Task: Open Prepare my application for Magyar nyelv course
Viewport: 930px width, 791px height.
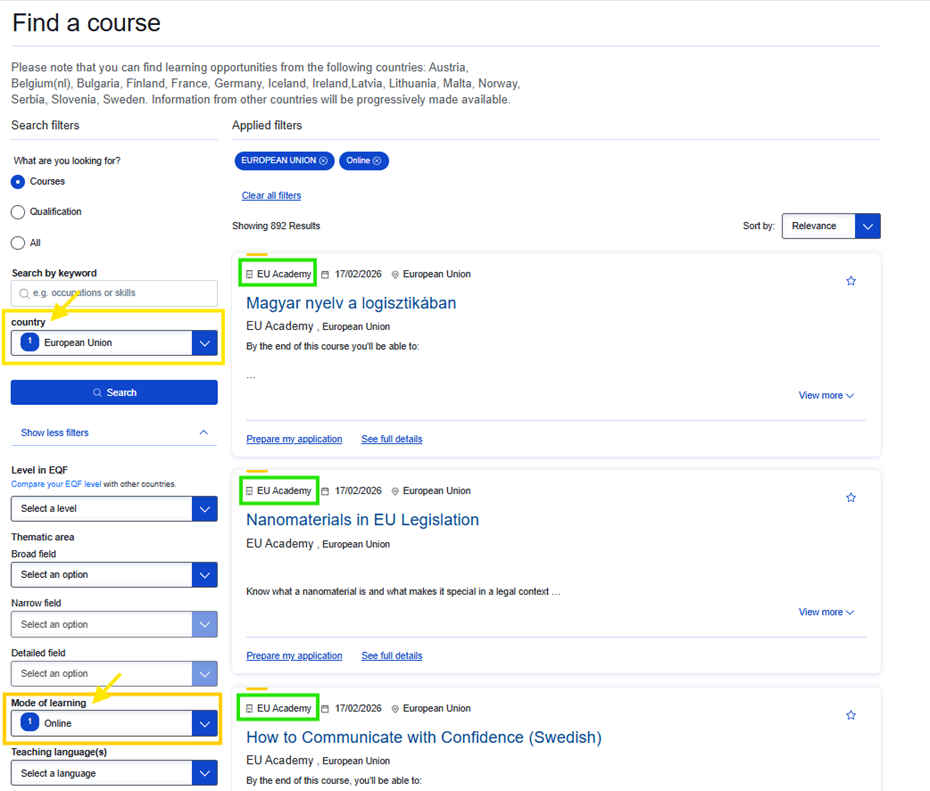Action: 294,439
